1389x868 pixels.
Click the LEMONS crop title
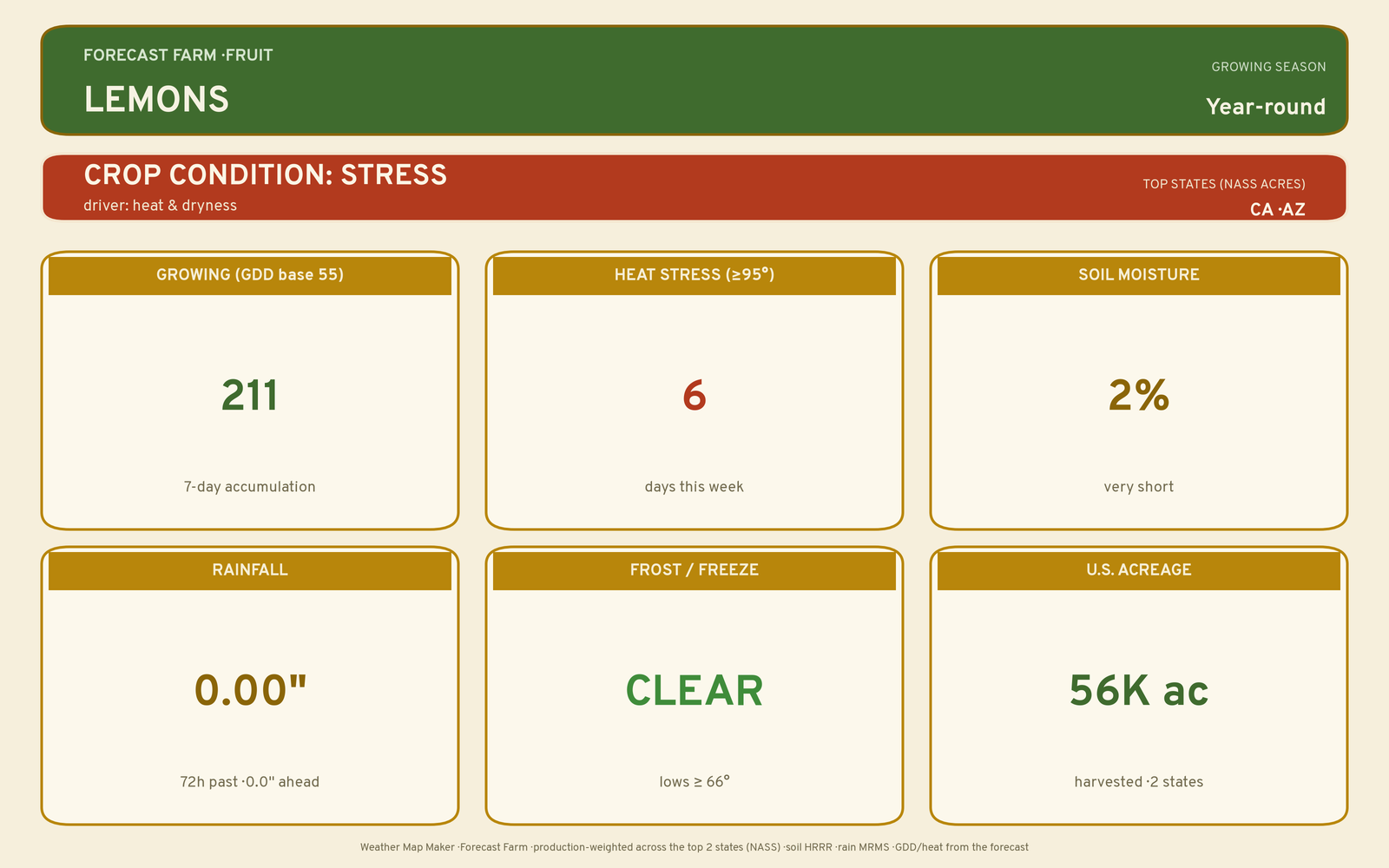(156, 100)
